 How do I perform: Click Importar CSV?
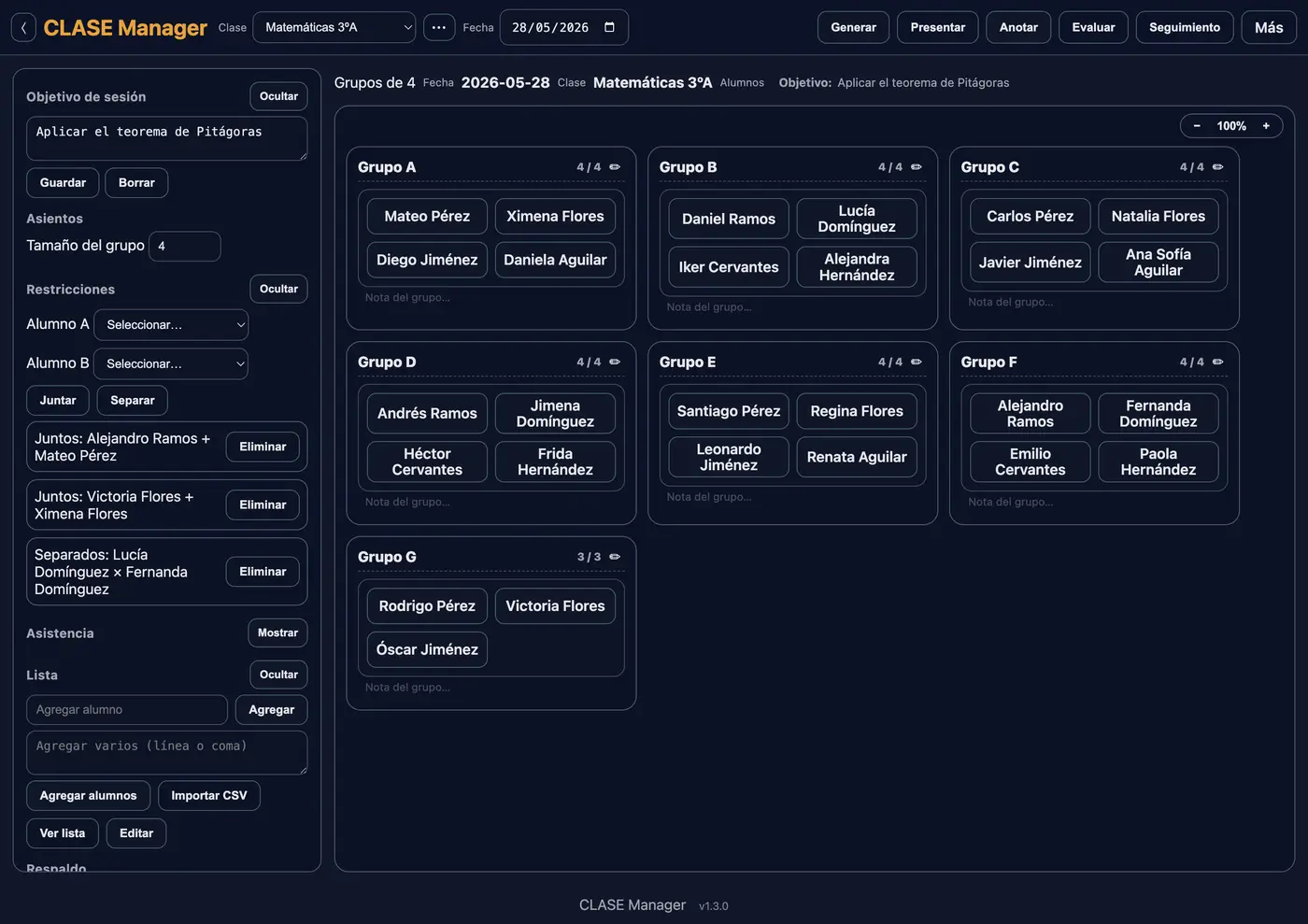(x=209, y=796)
